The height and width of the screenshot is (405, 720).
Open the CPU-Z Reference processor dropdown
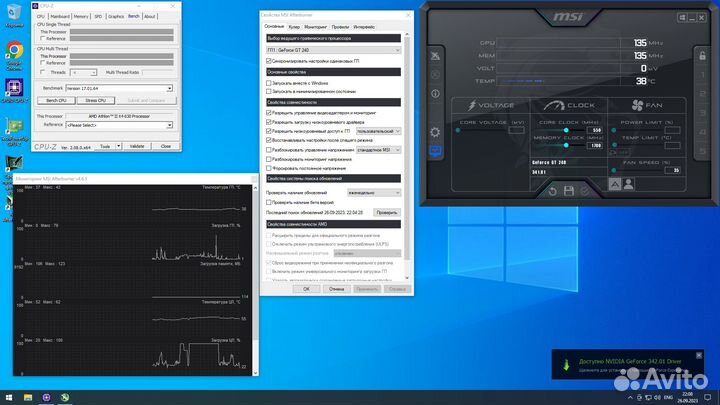coord(119,125)
